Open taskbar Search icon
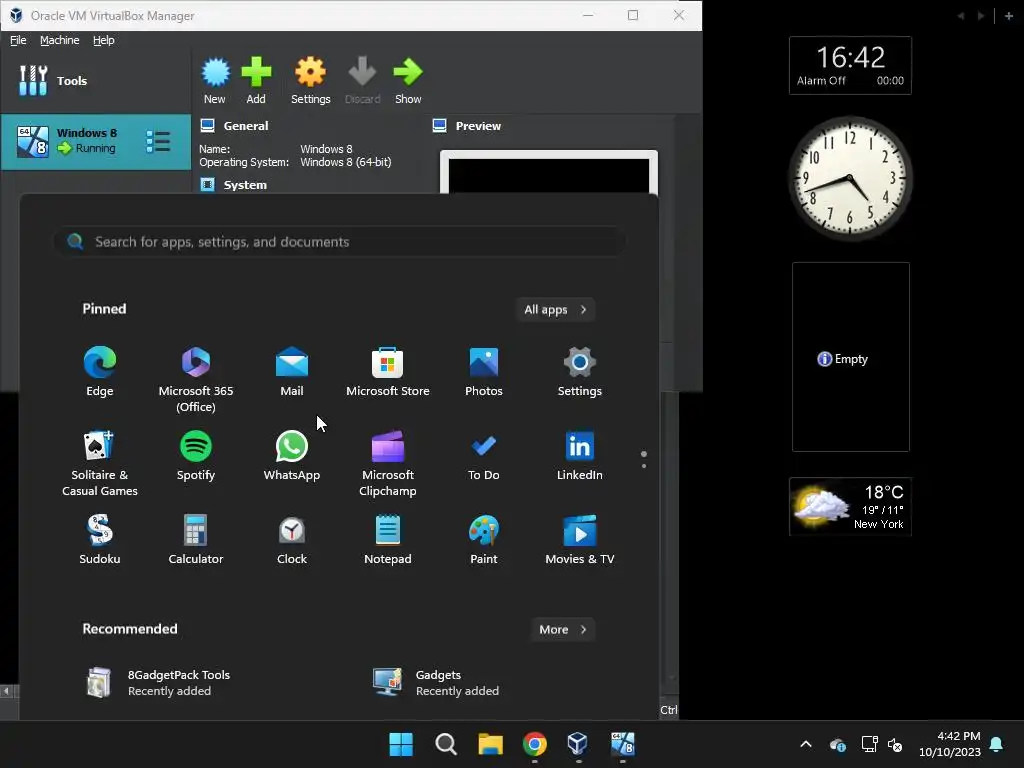Viewport: 1024px width, 768px height. click(446, 744)
